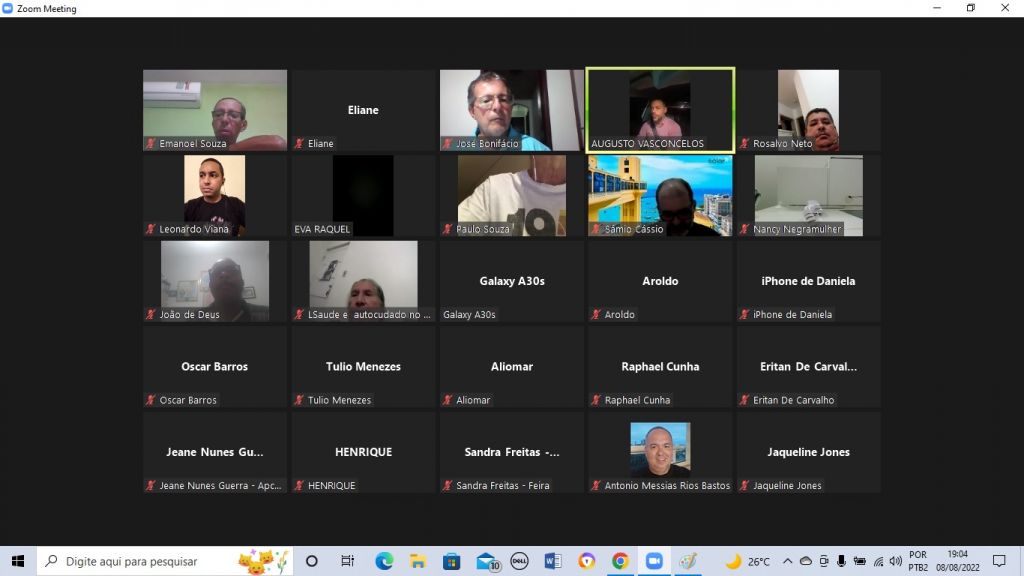Click Zoom Meeting title bar icon
1024x576 pixels.
[7, 8]
